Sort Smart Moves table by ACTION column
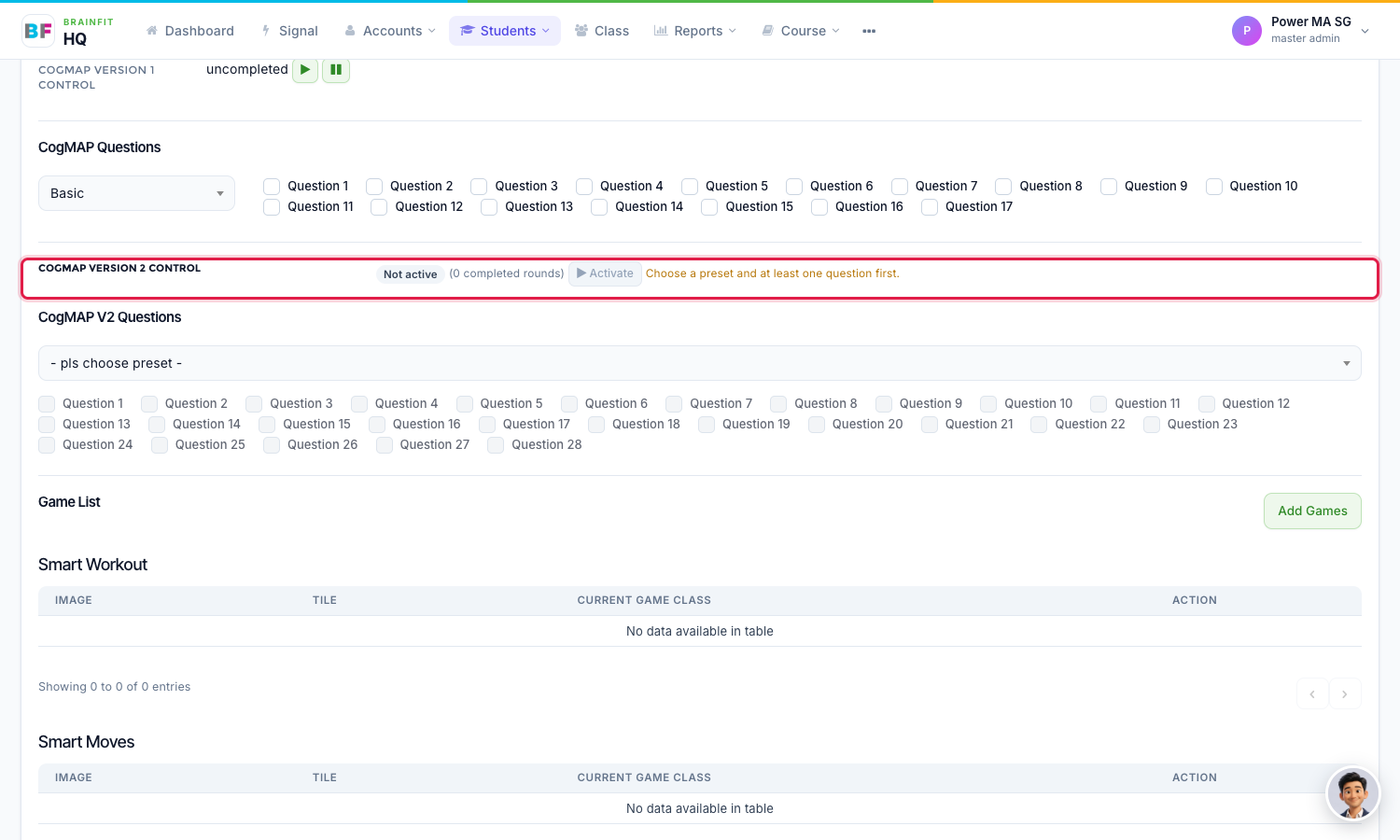 (x=1195, y=777)
